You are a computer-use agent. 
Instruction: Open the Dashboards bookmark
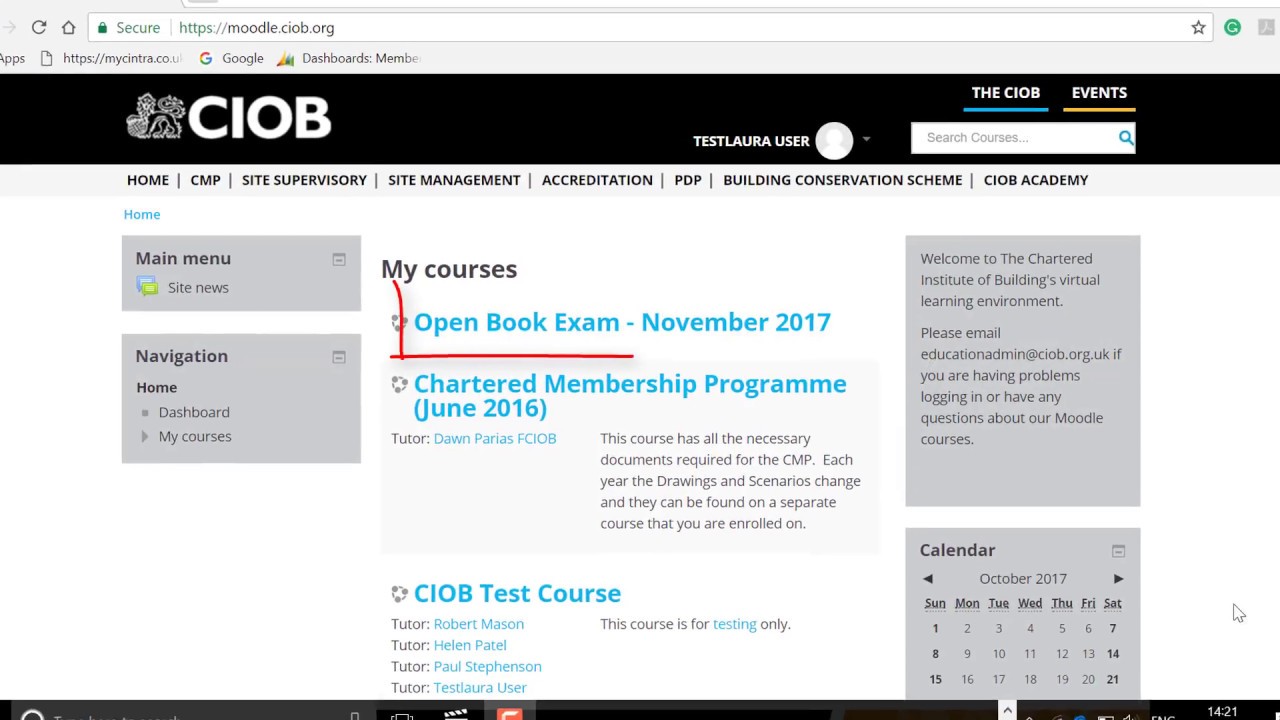click(x=349, y=58)
